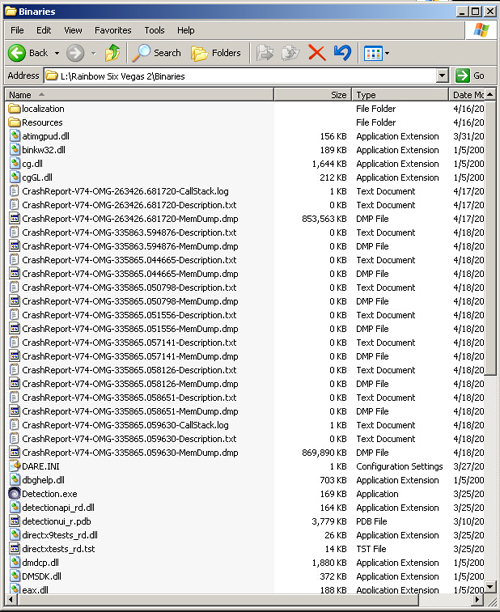This screenshot has height=612, width=500.
Task: Select CrashReport-V74-OMG-335865.059630-CallStack.log file name
Action: point(125,425)
